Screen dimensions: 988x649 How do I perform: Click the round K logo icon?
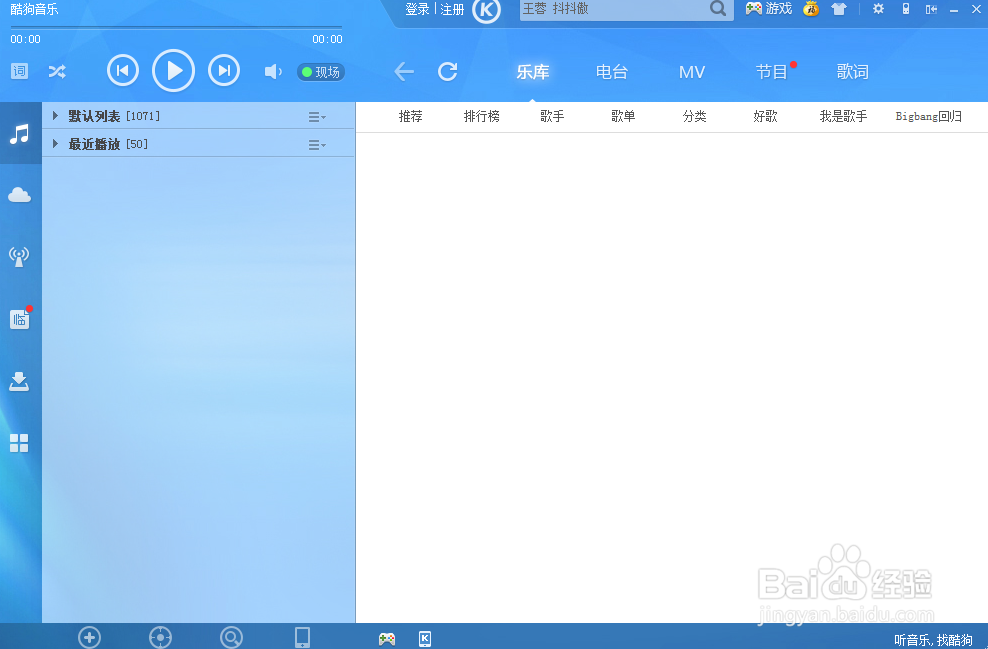pos(486,9)
